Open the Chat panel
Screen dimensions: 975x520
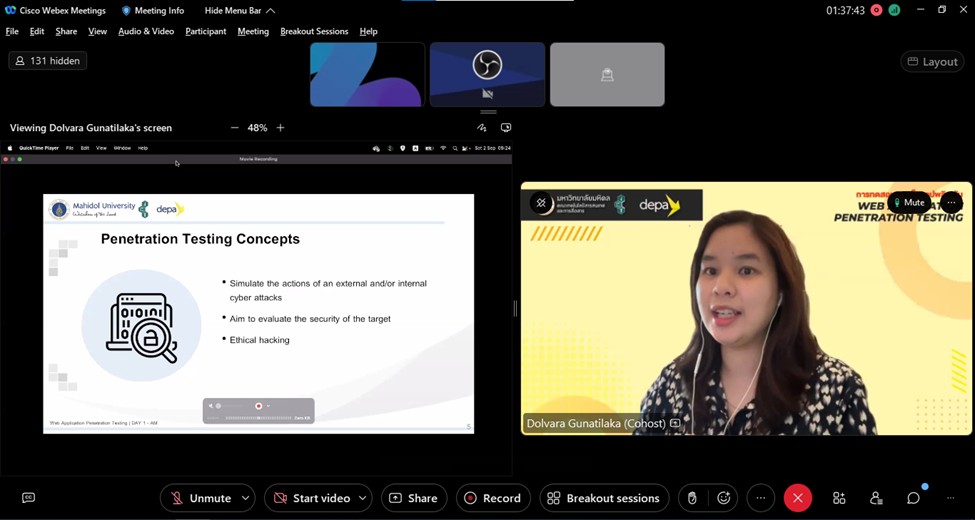tap(913, 498)
